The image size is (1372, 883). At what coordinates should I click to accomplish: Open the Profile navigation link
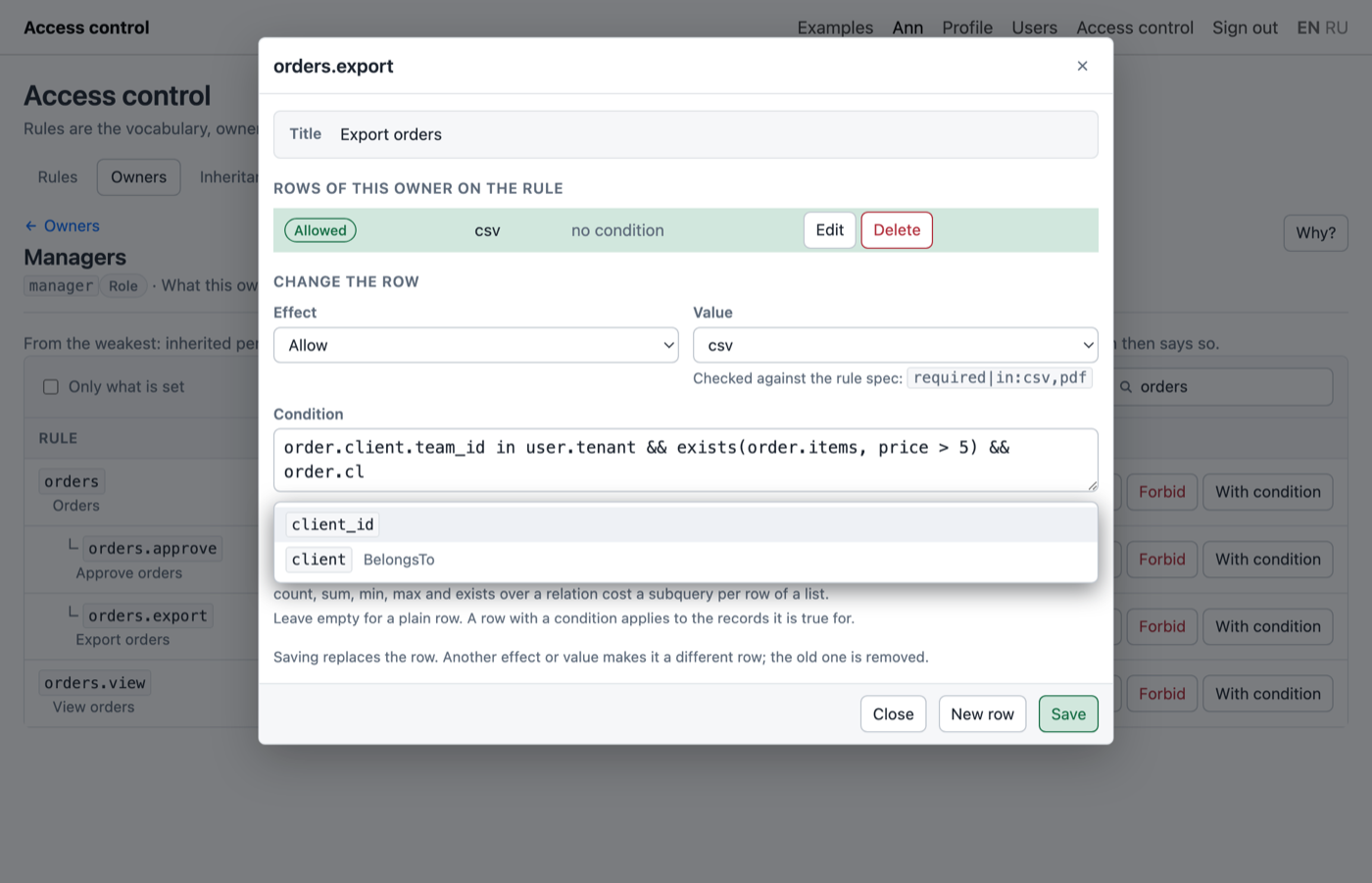pos(967,27)
